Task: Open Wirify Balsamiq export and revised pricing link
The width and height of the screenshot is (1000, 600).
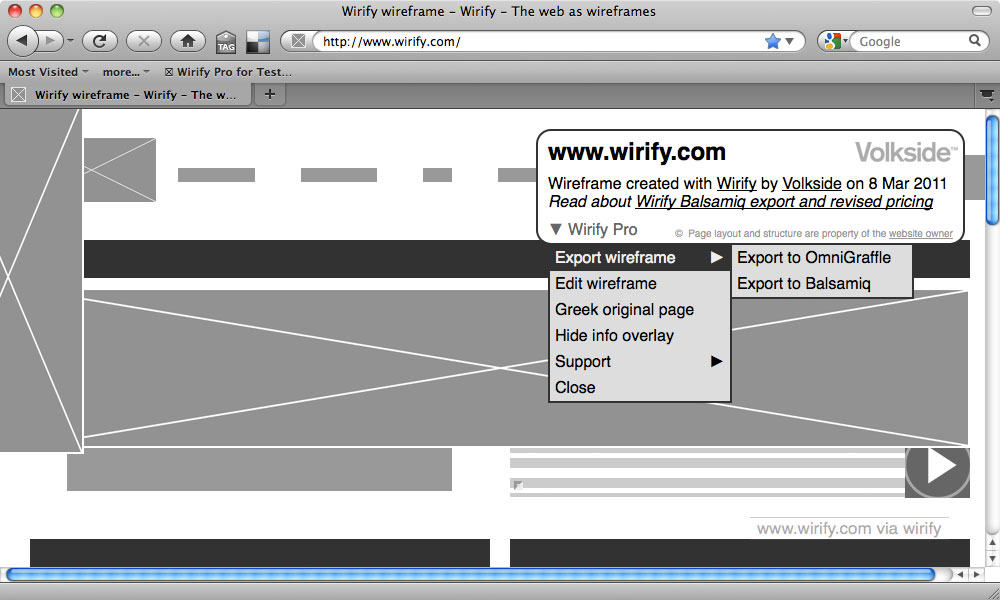Action: [x=784, y=202]
